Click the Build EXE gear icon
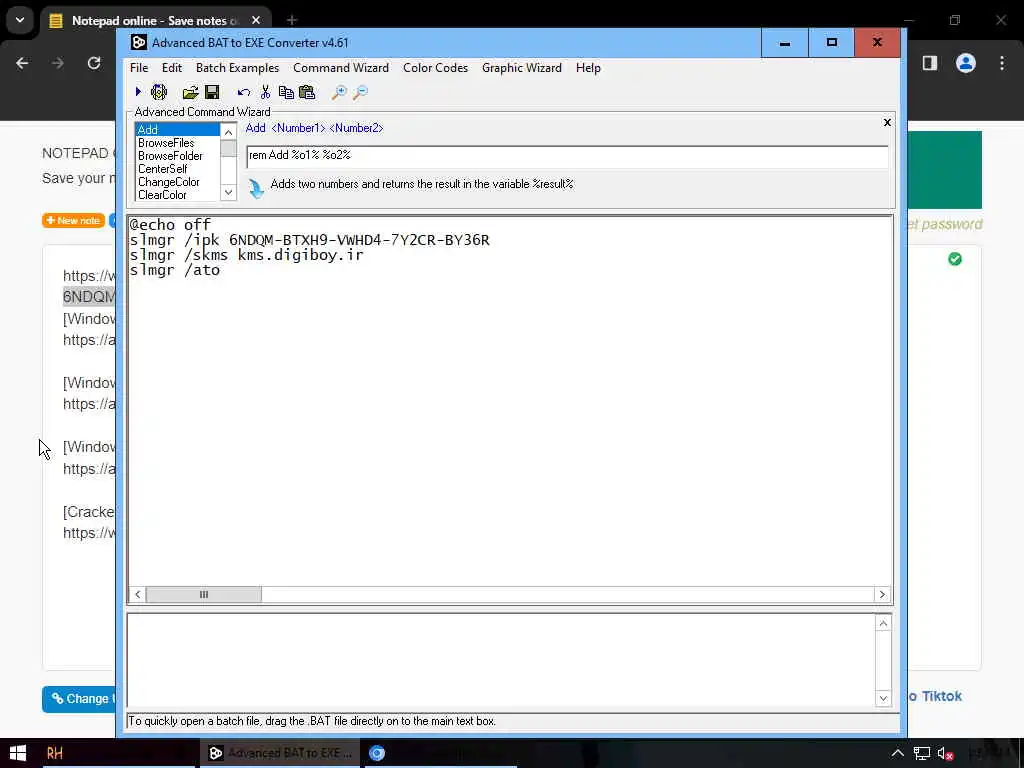Screen dimensions: 1024x768 159,92
